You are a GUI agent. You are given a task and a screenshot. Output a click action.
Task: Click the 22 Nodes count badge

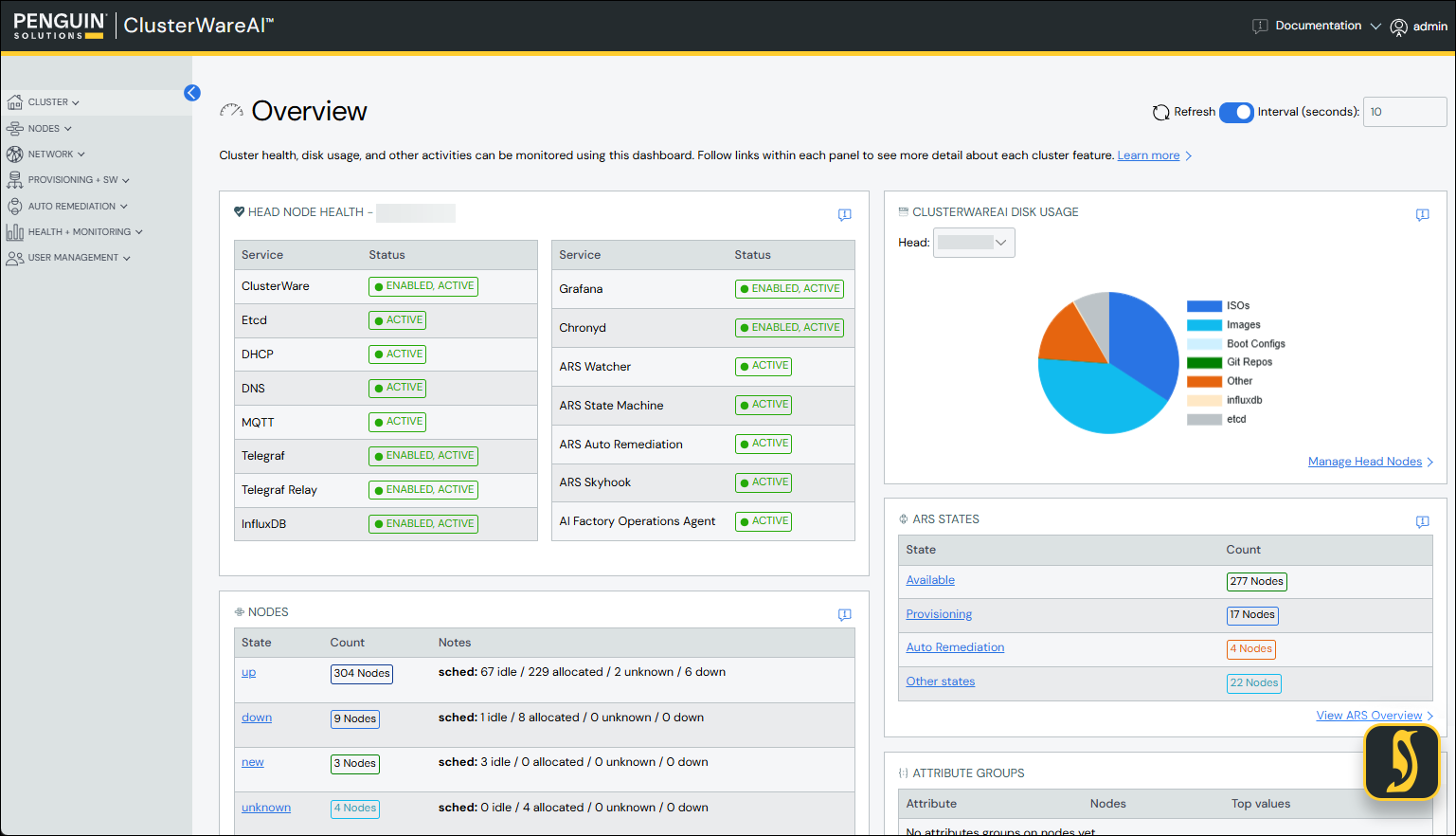[x=1254, y=683]
